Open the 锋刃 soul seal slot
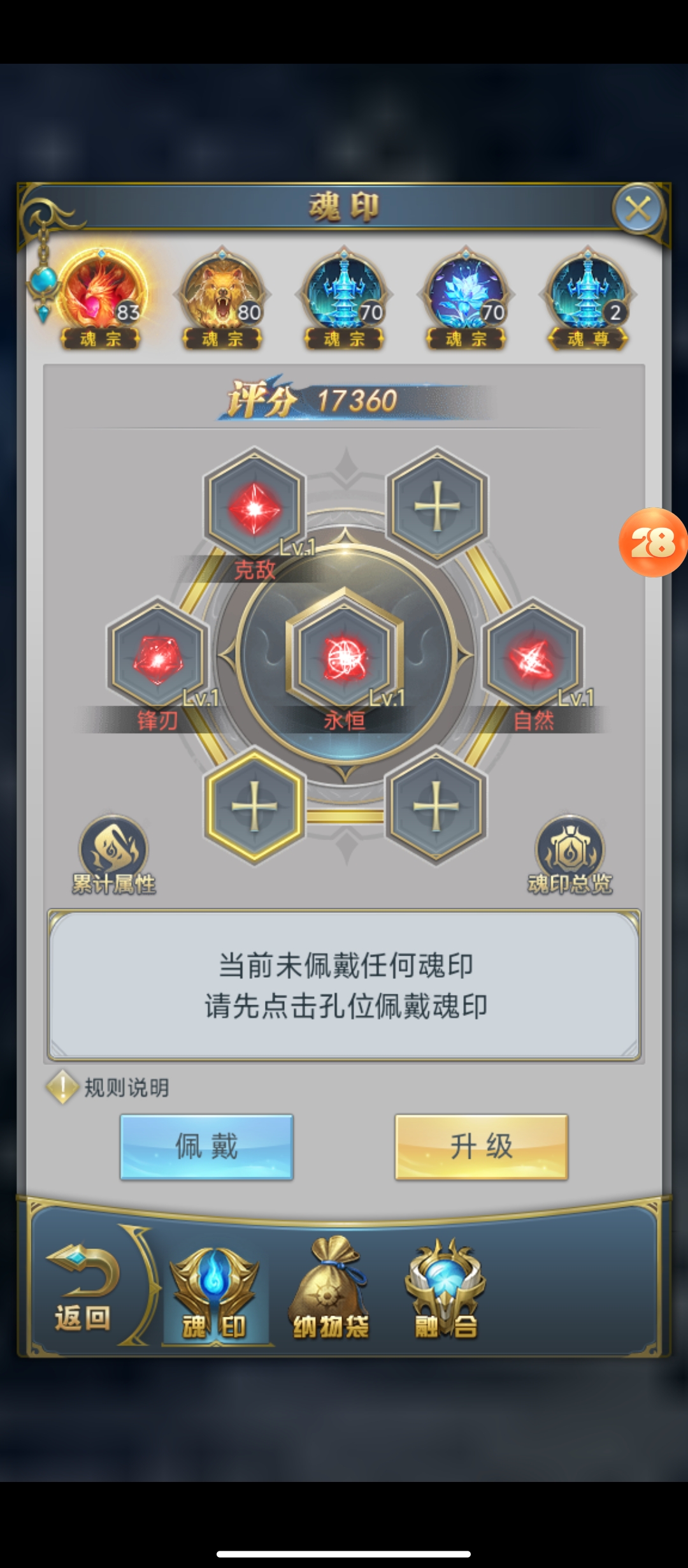Viewport: 688px width, 1568px height. point(157,657)
